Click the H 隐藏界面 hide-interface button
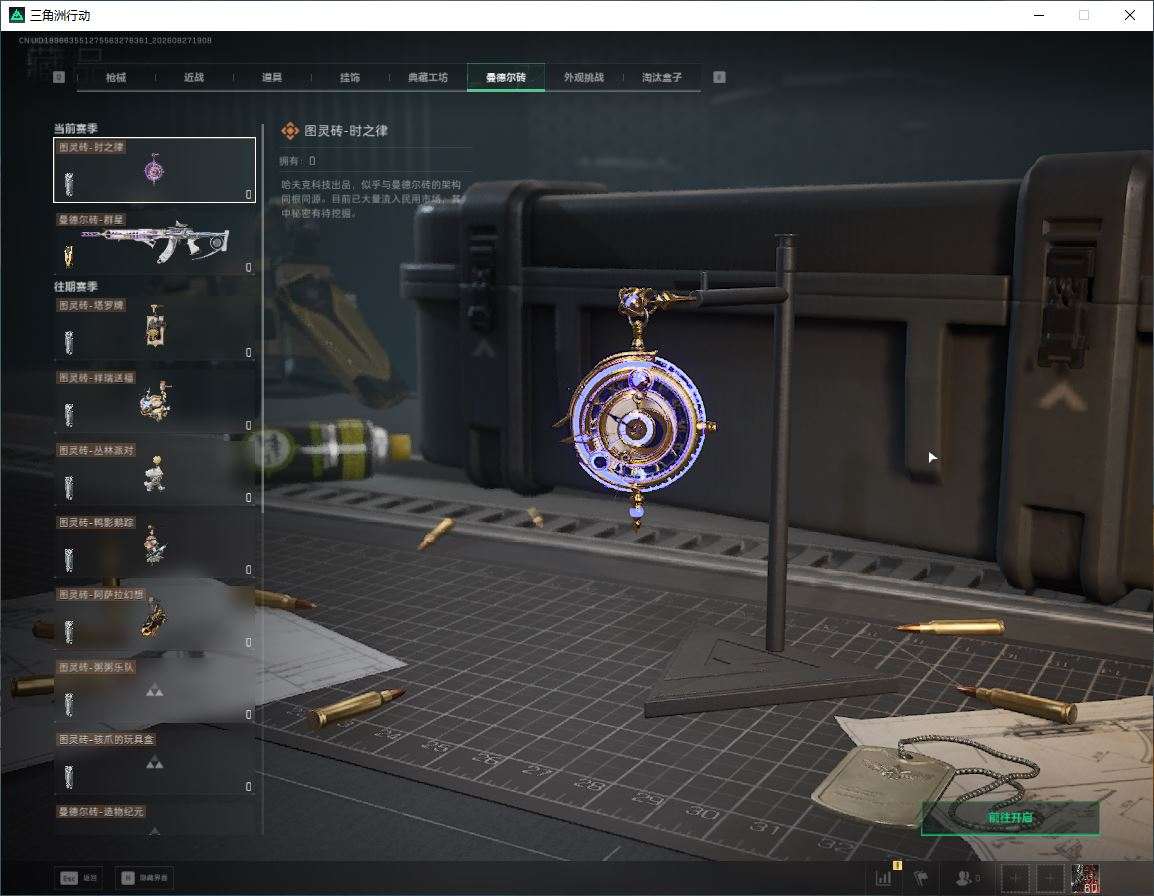 (144, 878)
